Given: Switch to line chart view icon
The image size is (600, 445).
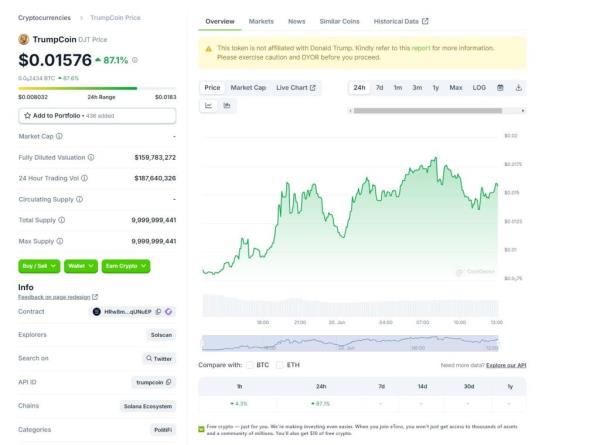Looking at the screenshot, I should point(209,106).
